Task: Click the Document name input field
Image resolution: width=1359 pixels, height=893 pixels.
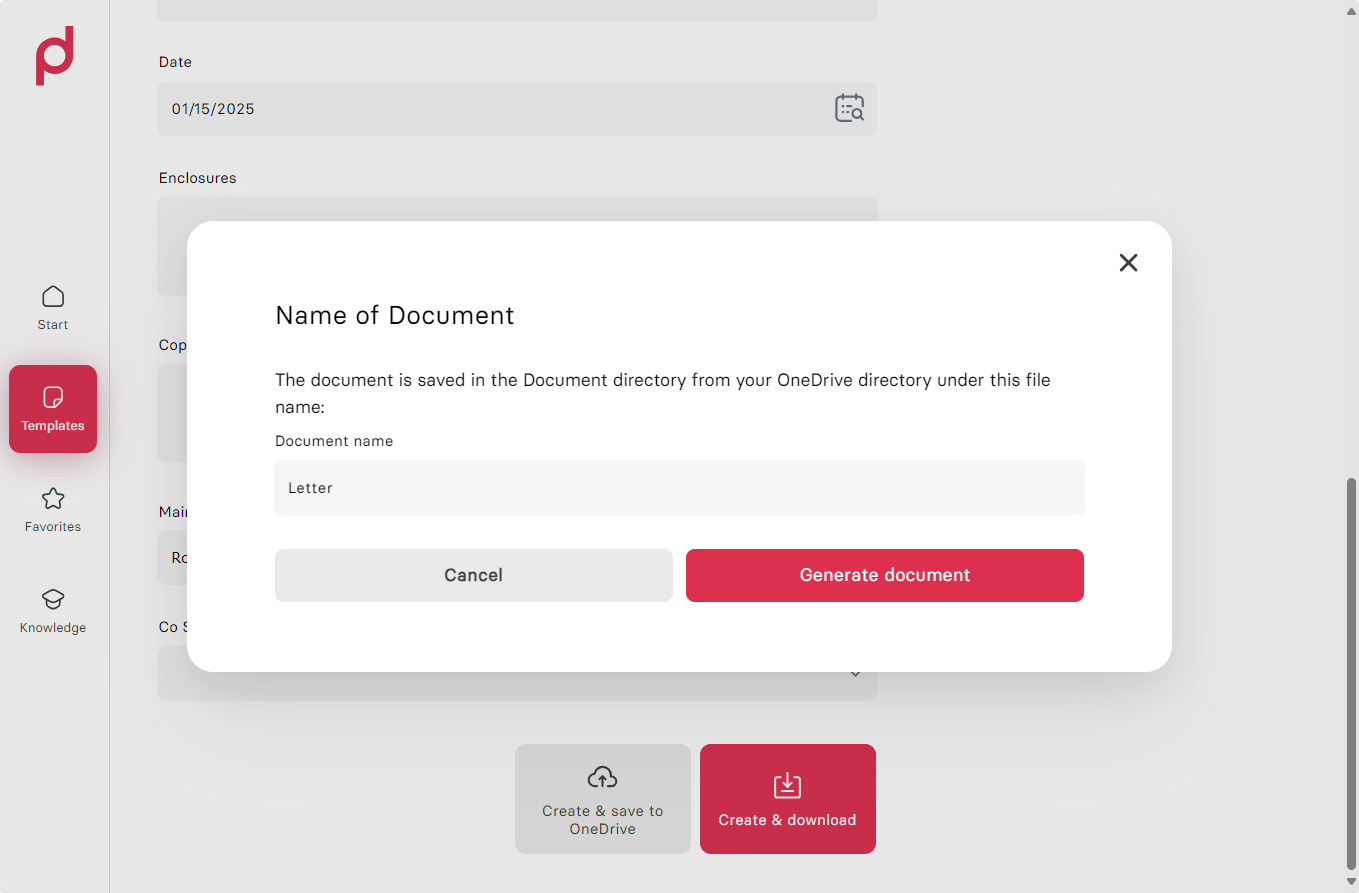Action: [680, 488]
